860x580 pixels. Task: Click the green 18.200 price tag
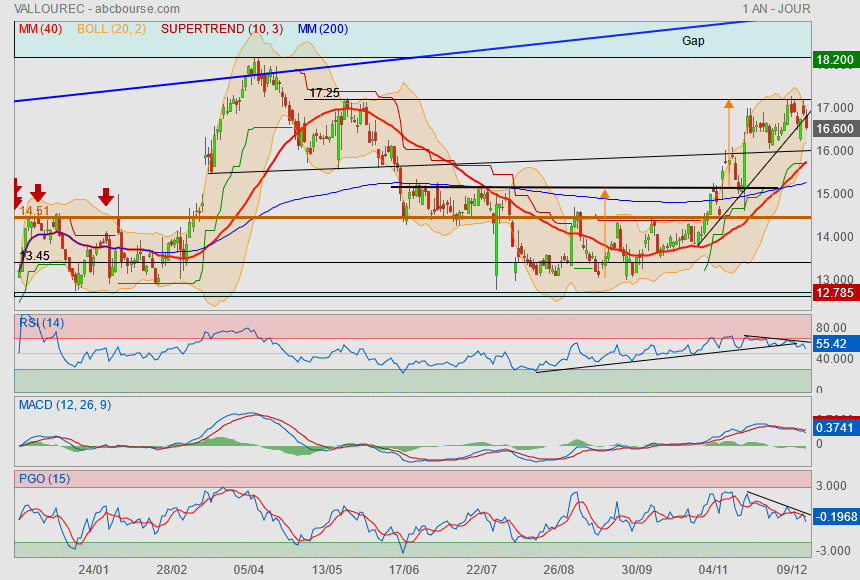pos(835,60)
